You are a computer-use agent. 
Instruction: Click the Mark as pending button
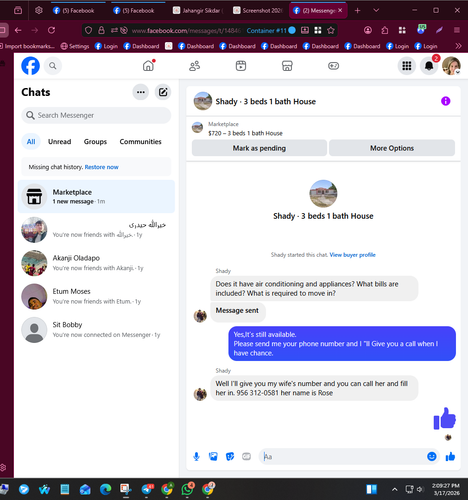(259, 148)
